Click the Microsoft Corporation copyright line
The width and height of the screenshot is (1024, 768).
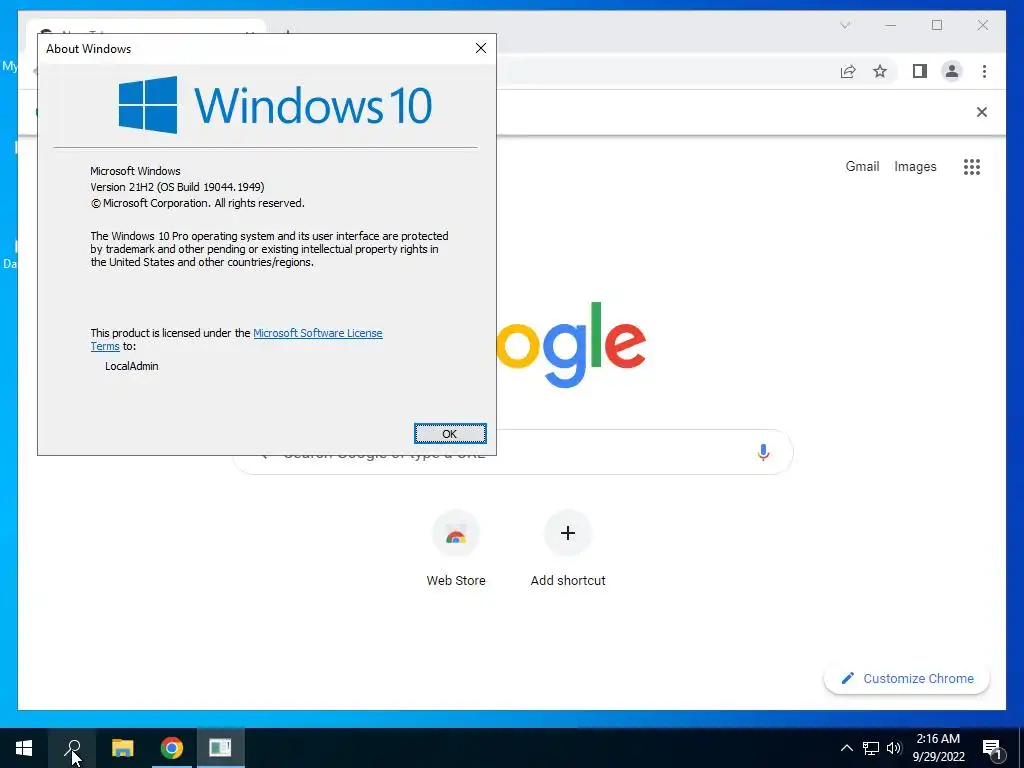[x=197, y=203]
